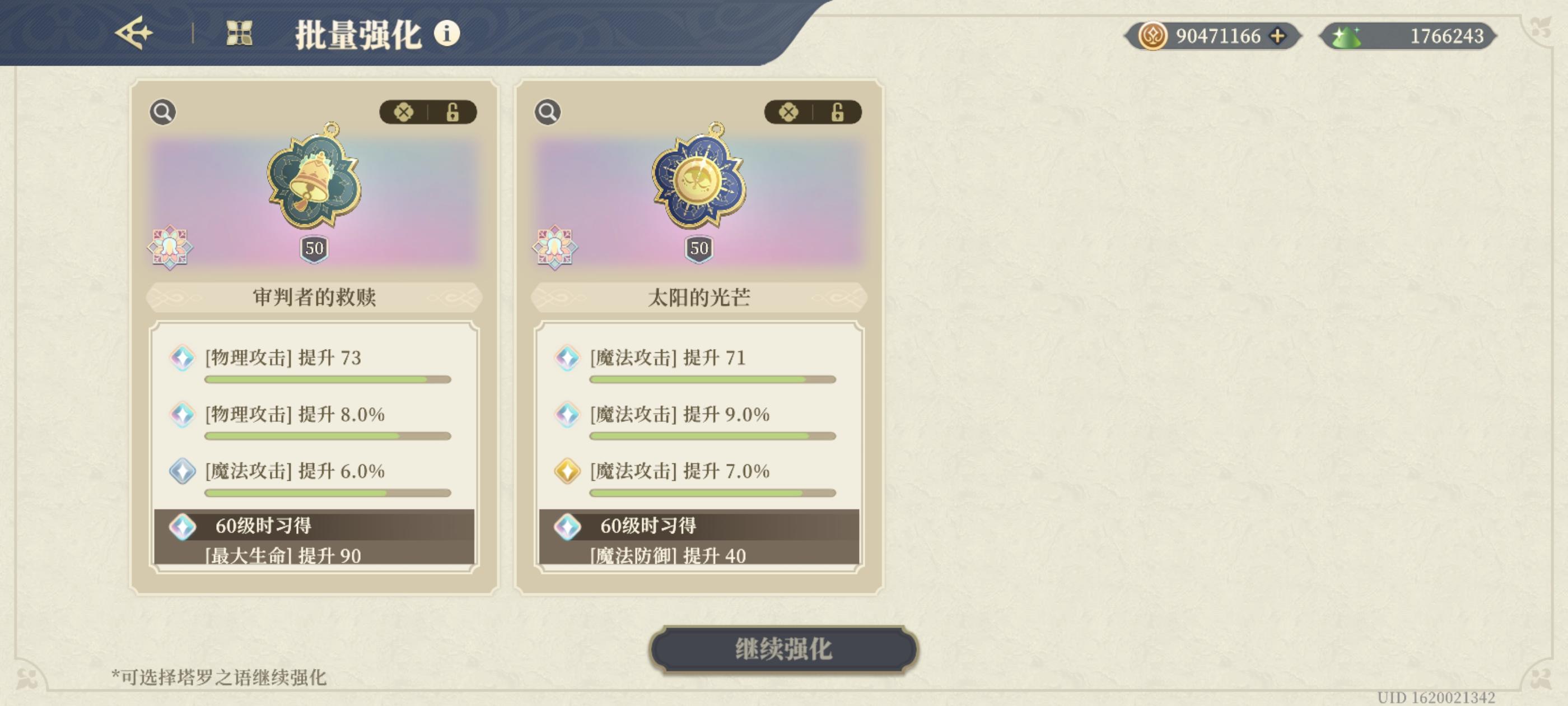Click the 物理攻击 提升 73 progress bar

328,379
